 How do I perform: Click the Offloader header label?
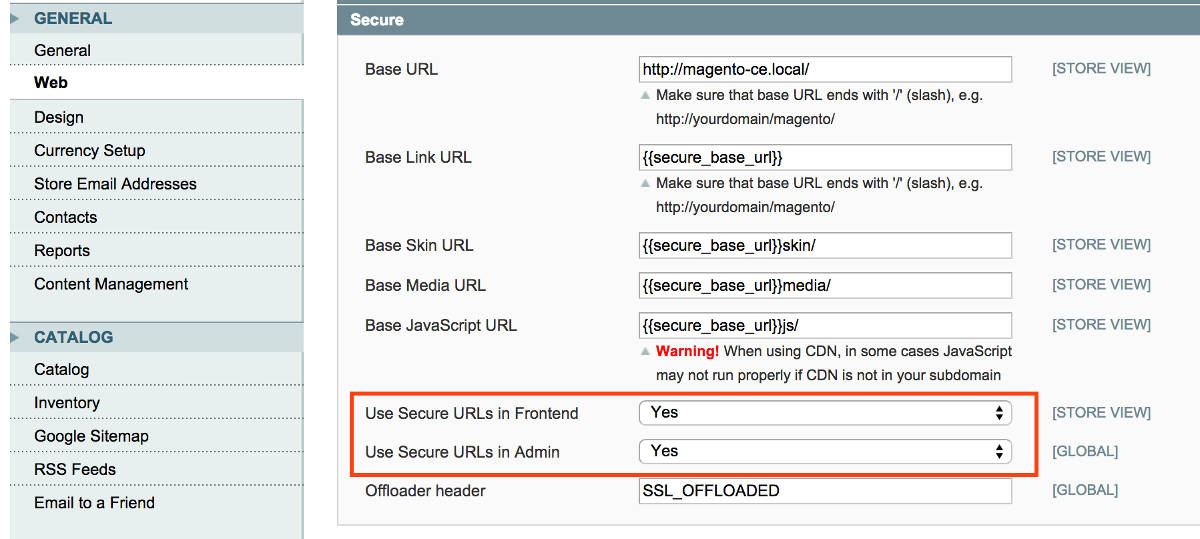[425, 491]
